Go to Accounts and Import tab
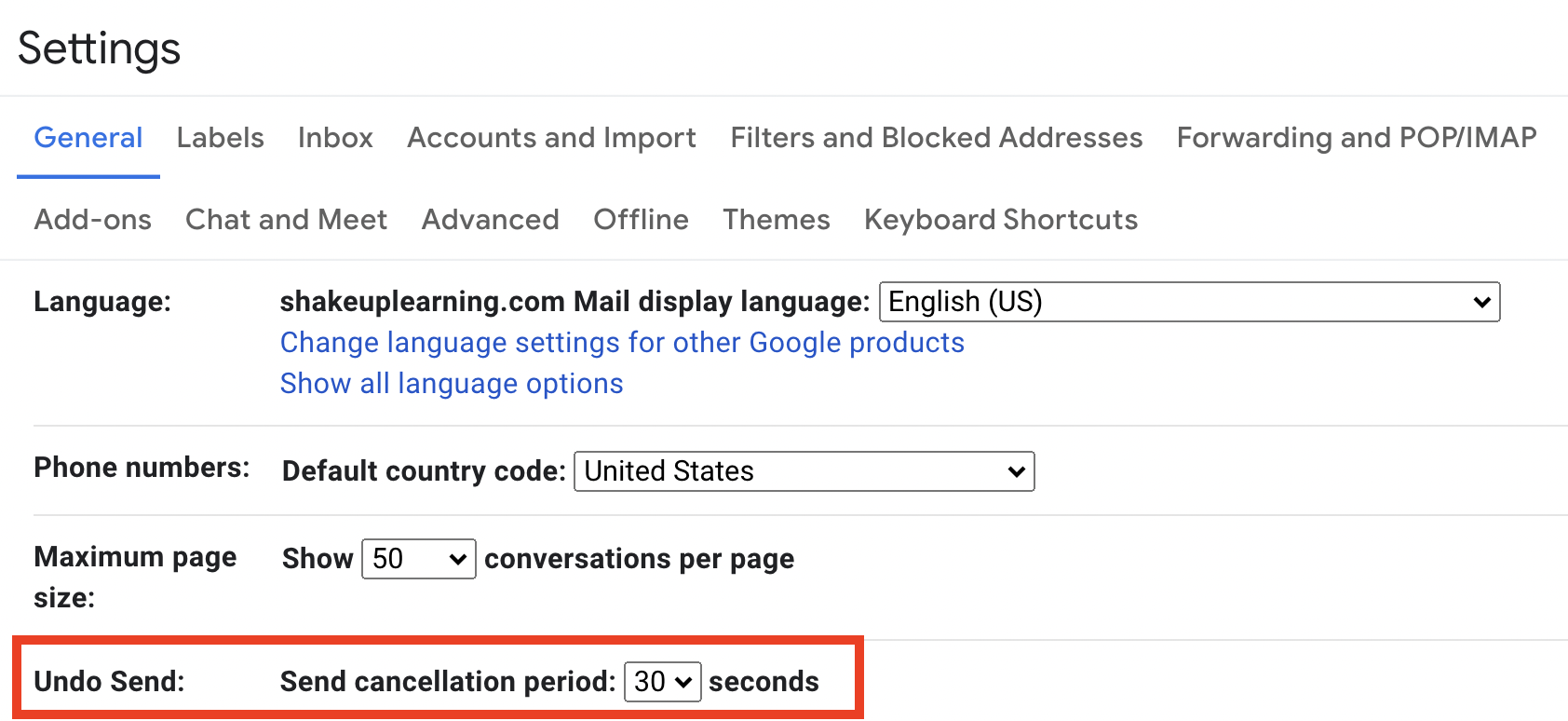 click(551, 138)
